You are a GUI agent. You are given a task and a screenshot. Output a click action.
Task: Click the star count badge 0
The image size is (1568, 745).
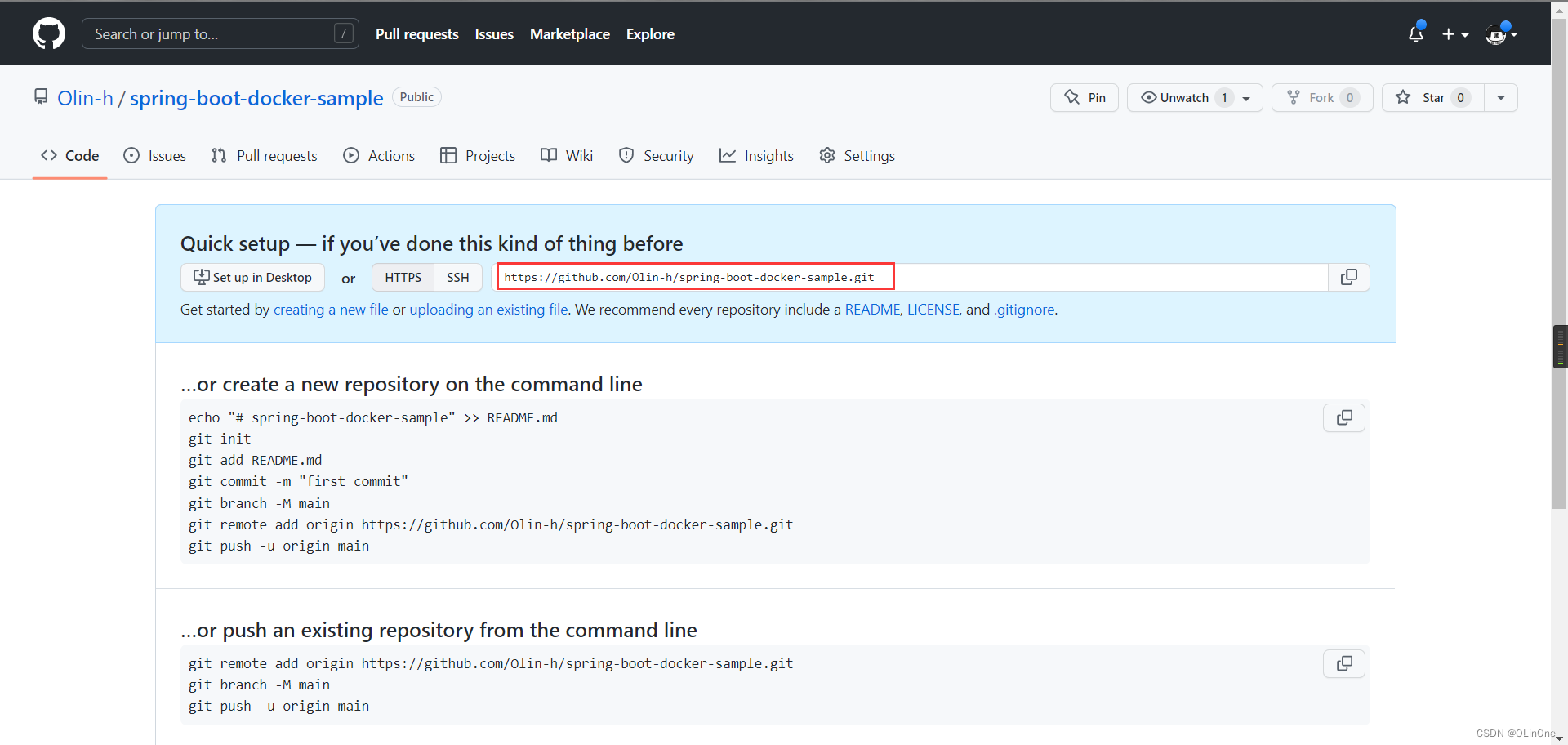click(x=1461, y=98)
